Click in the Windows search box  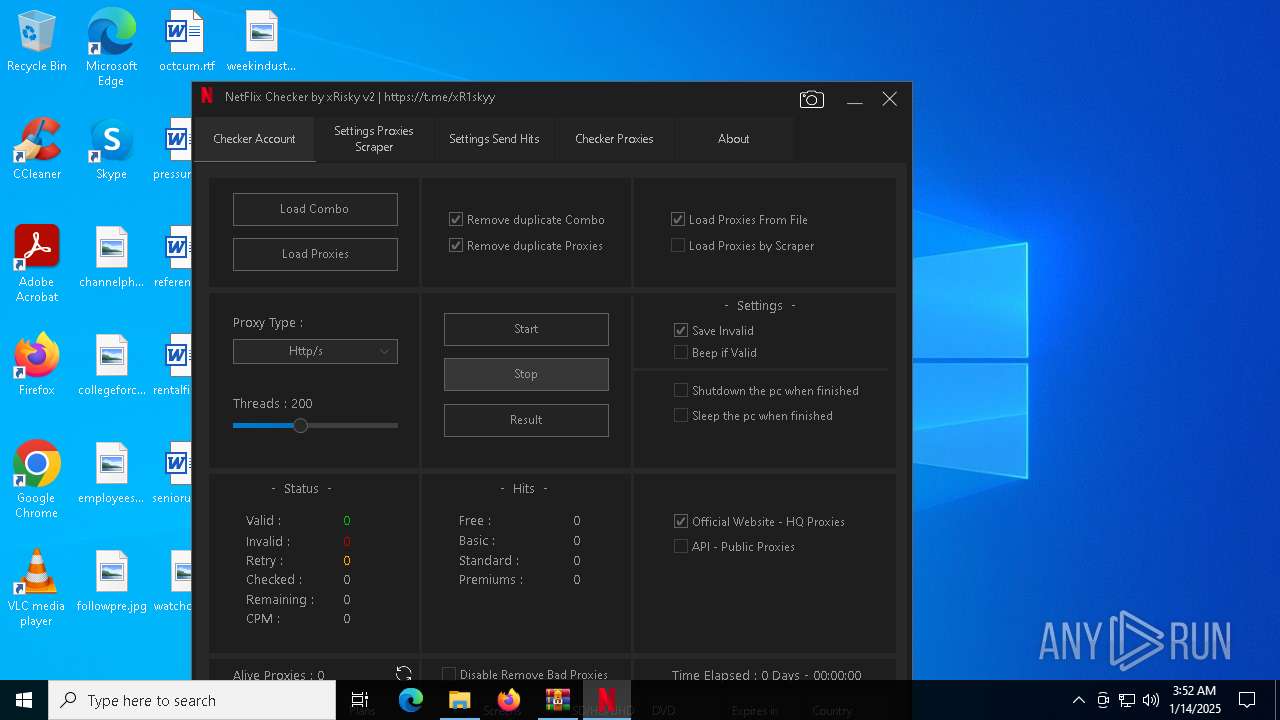pyautogui.click(x=192, y=700)
